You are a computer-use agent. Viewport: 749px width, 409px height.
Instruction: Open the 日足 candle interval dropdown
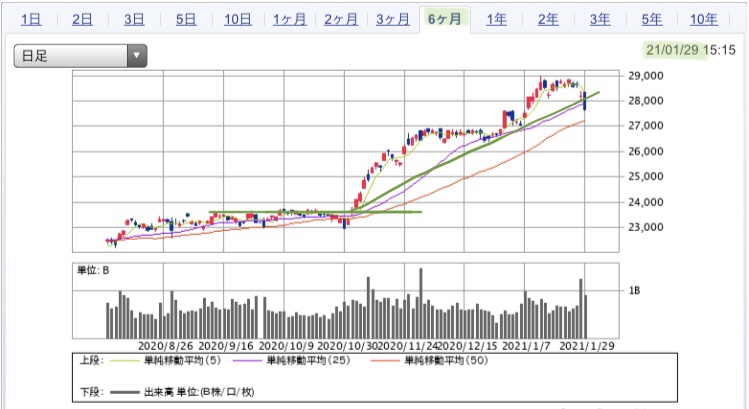tap(80, 56)
